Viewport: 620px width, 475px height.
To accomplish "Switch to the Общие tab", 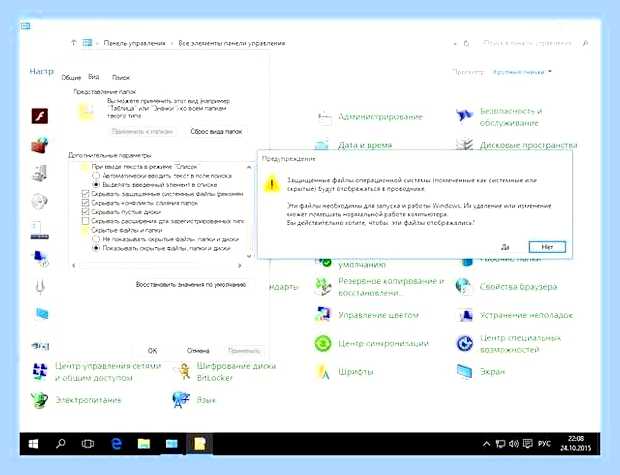I will (x=71, y=78).
